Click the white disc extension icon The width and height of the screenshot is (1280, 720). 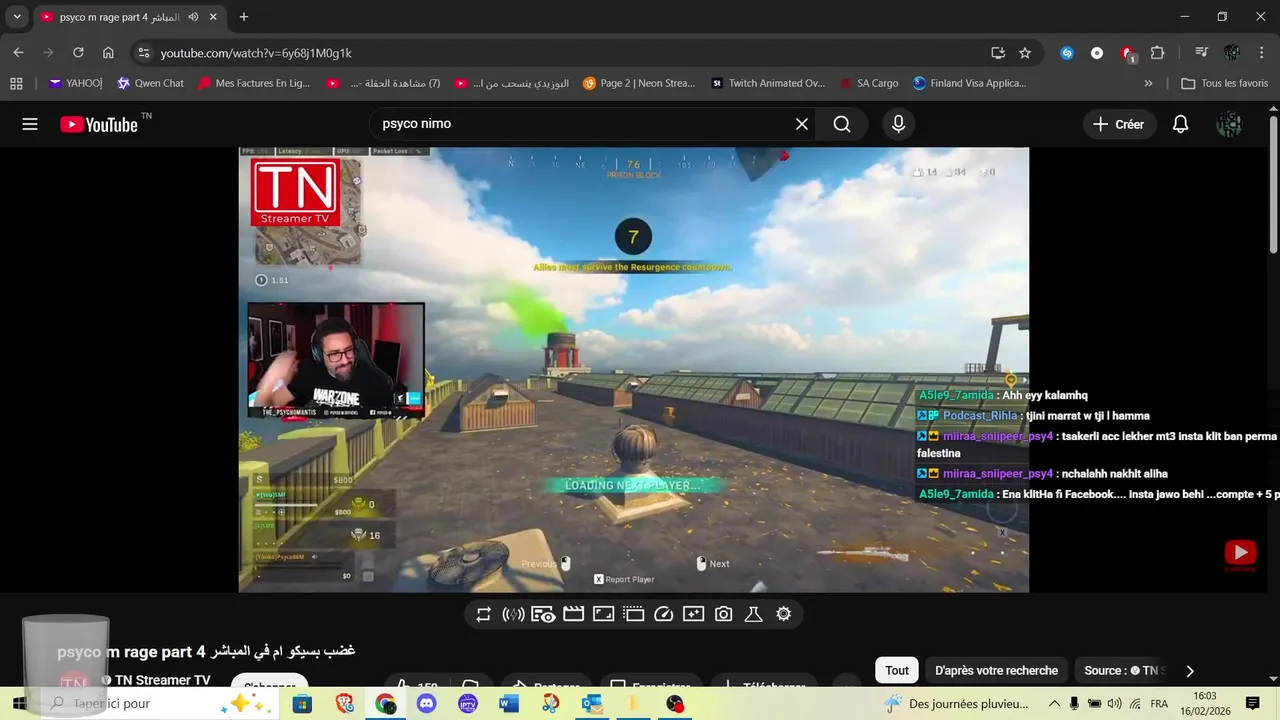(1097, 53)
